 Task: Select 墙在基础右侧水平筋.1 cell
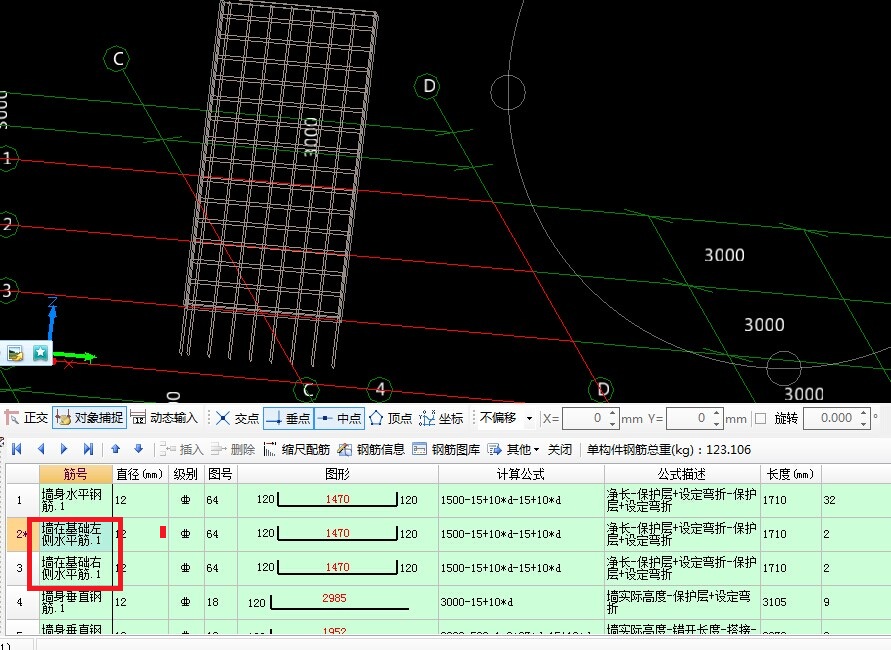pos(76,568)
